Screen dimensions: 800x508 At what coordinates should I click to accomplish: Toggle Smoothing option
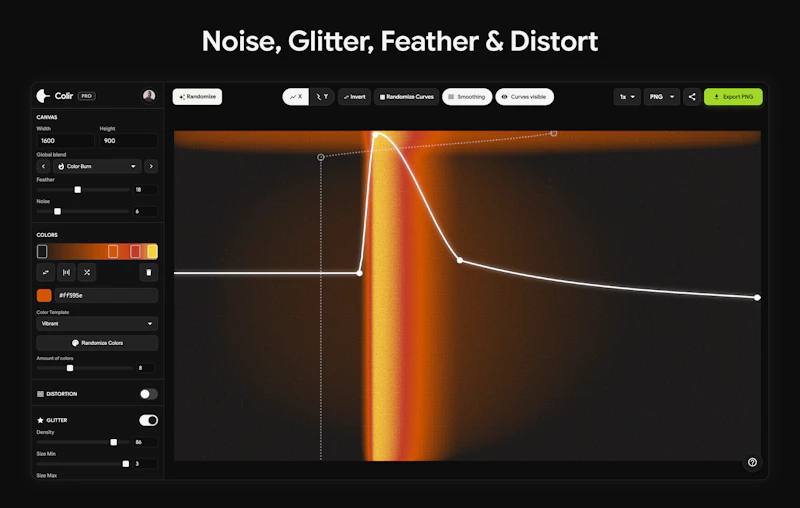click(x=467, y=97)
